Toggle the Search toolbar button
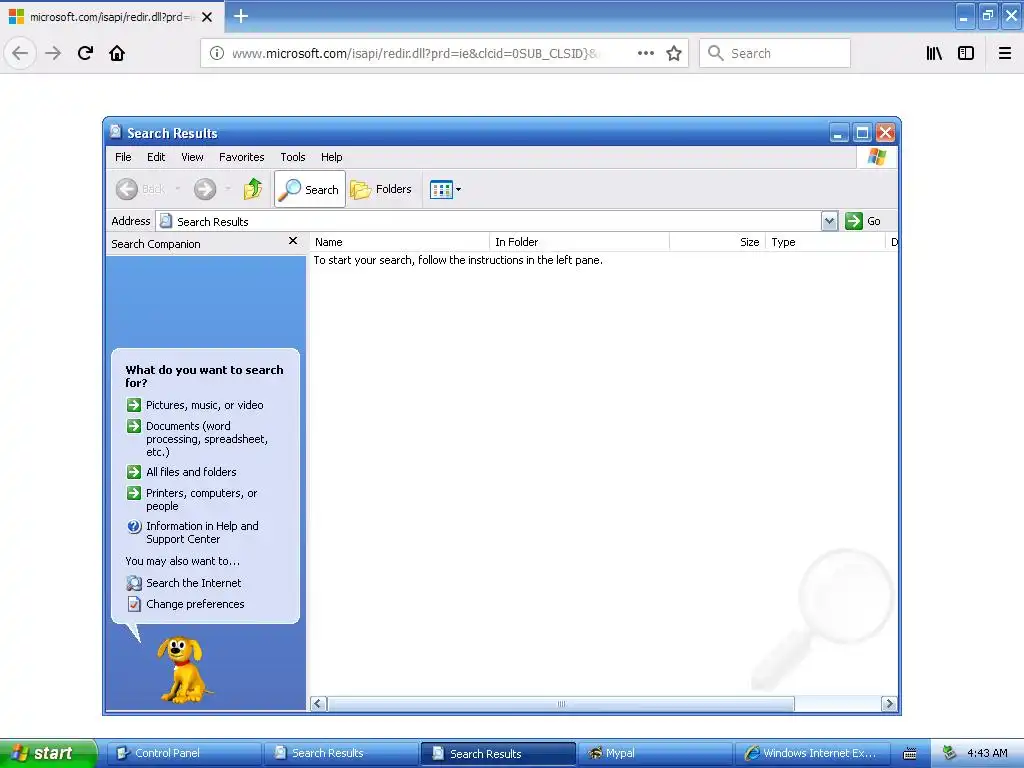The height and width of the screenshot is (768, 1024). pyautogui.click(x=310, y=189)
